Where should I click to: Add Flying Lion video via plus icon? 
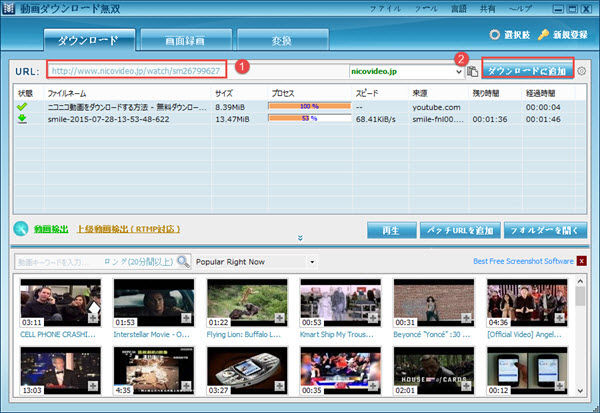coord(279,318)
